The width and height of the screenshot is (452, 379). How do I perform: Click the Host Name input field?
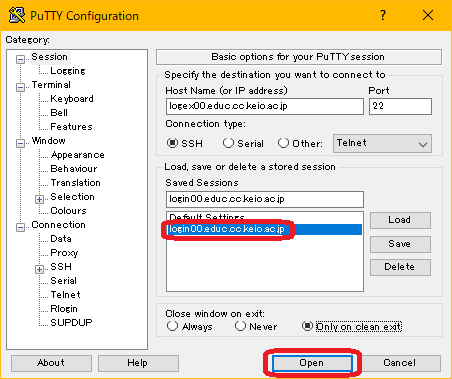265,106
